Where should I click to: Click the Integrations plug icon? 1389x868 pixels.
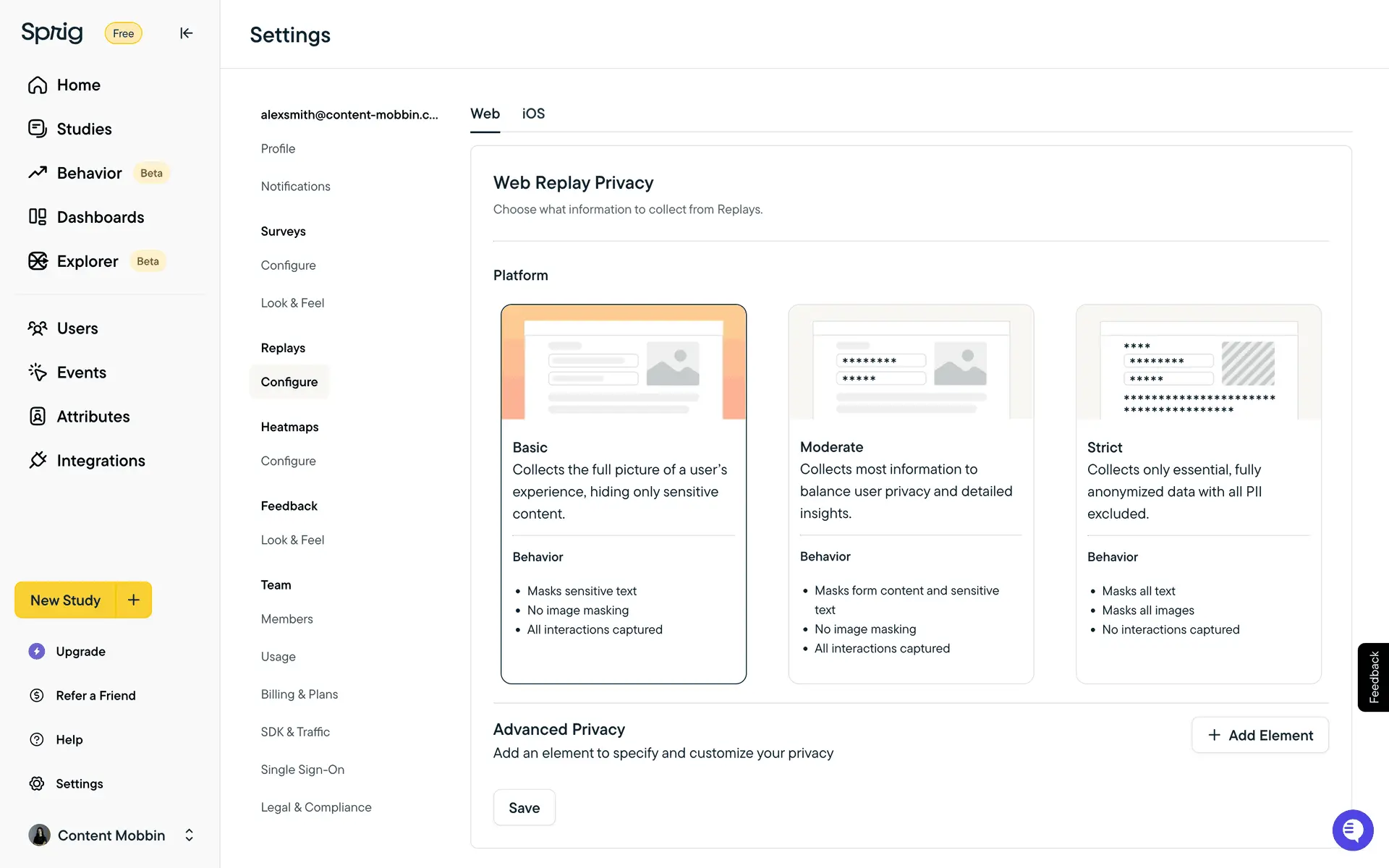(38, 460)
